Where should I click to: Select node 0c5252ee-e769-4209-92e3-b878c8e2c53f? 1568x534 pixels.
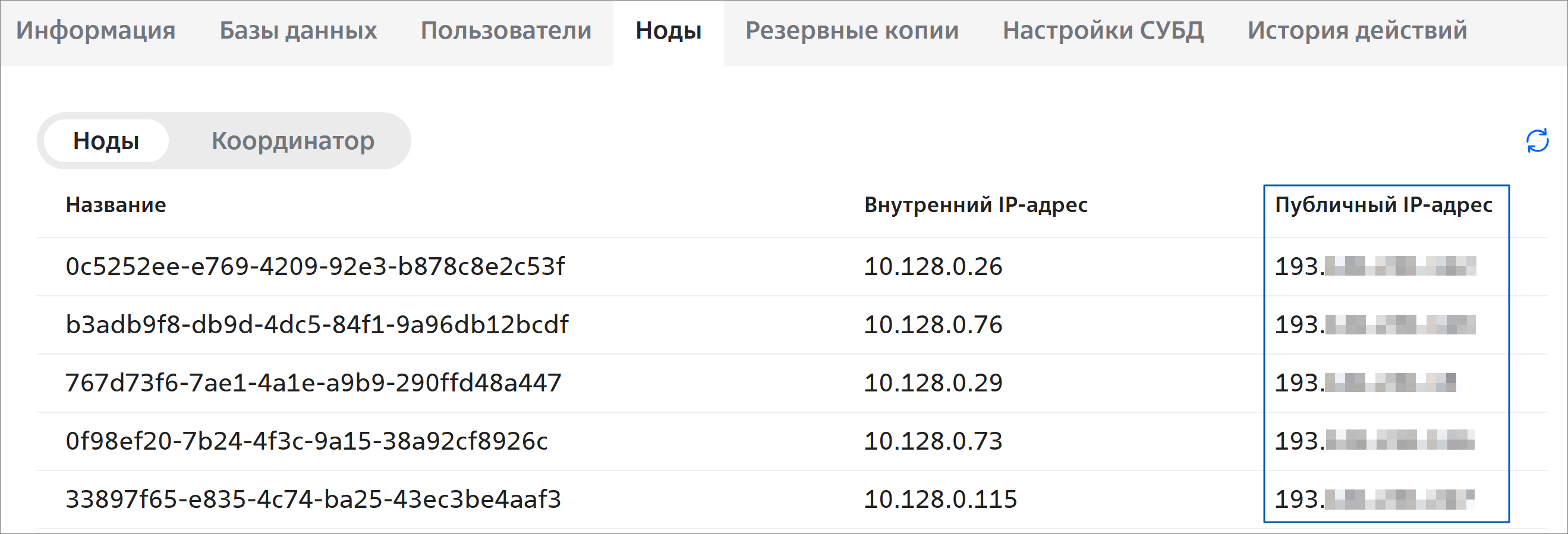click(x=314, y=266)
